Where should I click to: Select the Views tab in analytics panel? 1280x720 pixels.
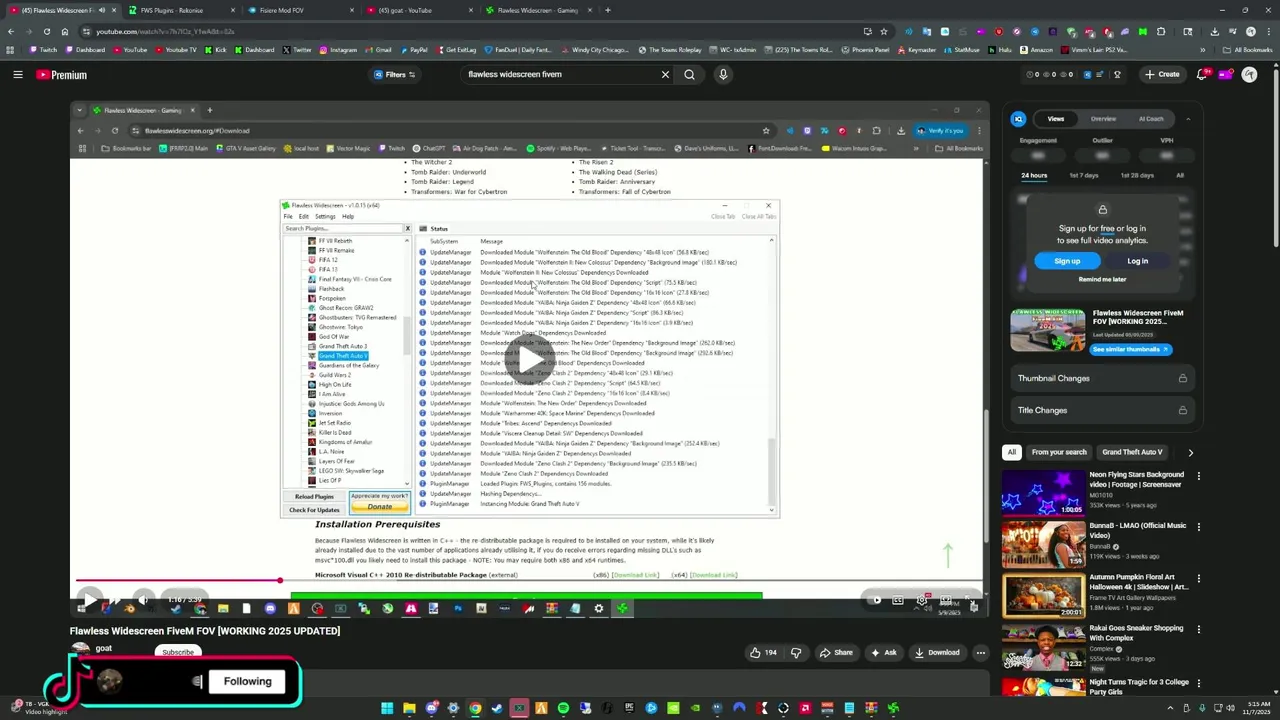[x=1056, y=119]
